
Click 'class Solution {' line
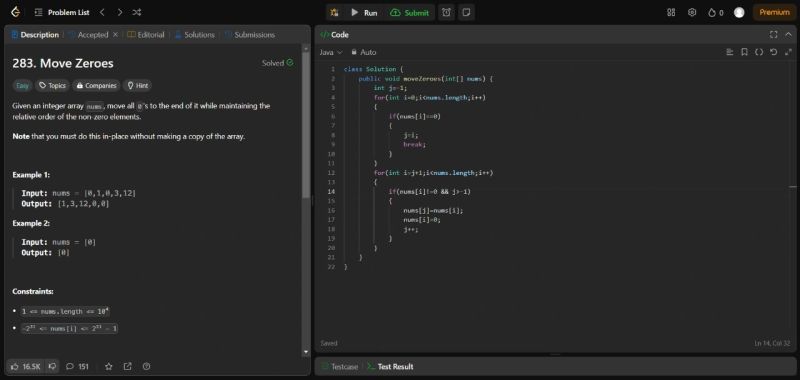coord(373,69)
